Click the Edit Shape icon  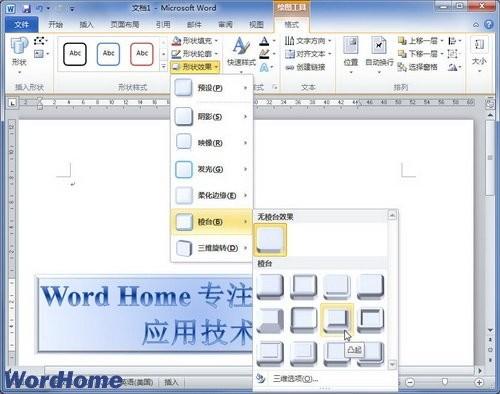click(x=40, y=41)
